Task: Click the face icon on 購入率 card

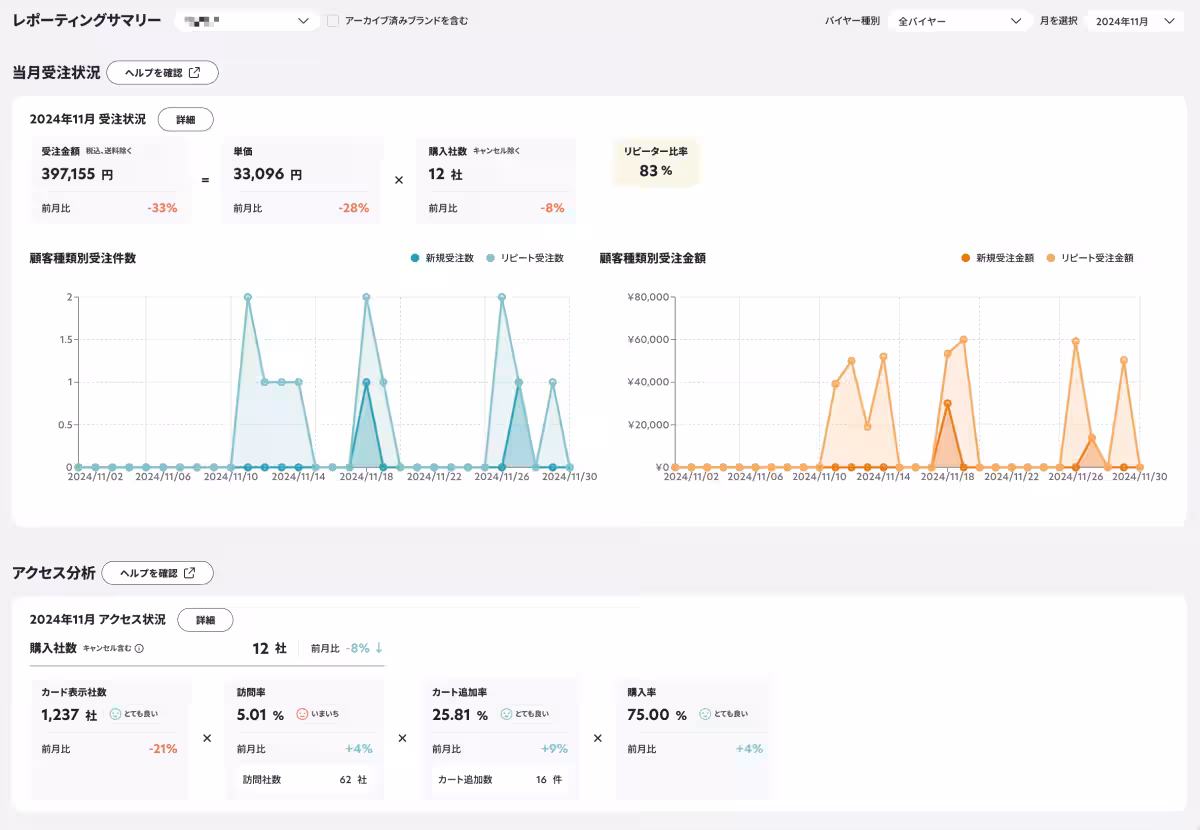Action: (705, 715)
